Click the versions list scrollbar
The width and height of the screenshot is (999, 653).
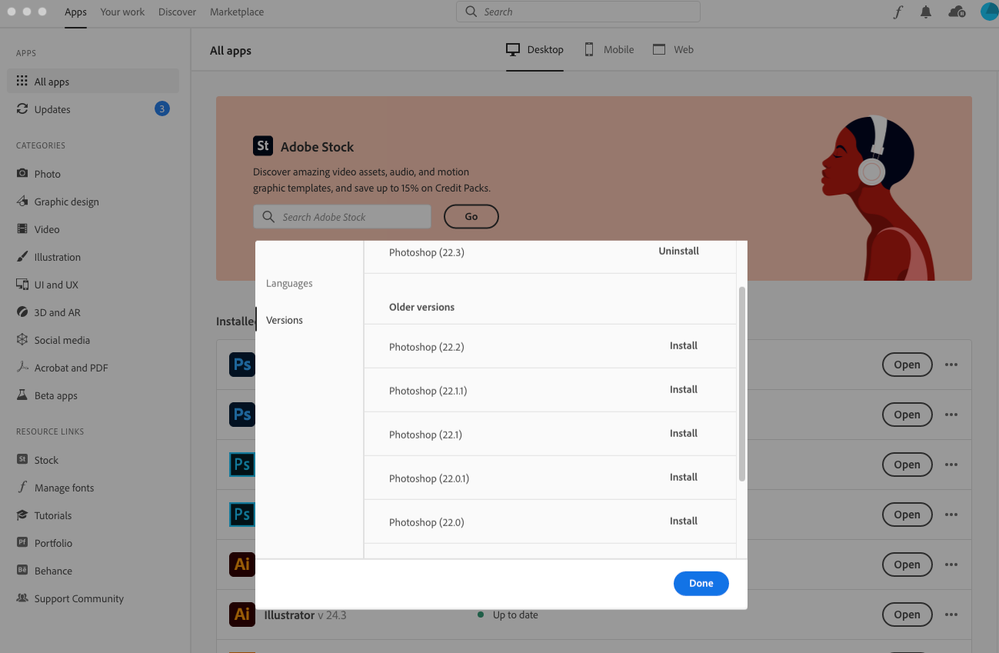pyautogui.click(x=742, y=384)
